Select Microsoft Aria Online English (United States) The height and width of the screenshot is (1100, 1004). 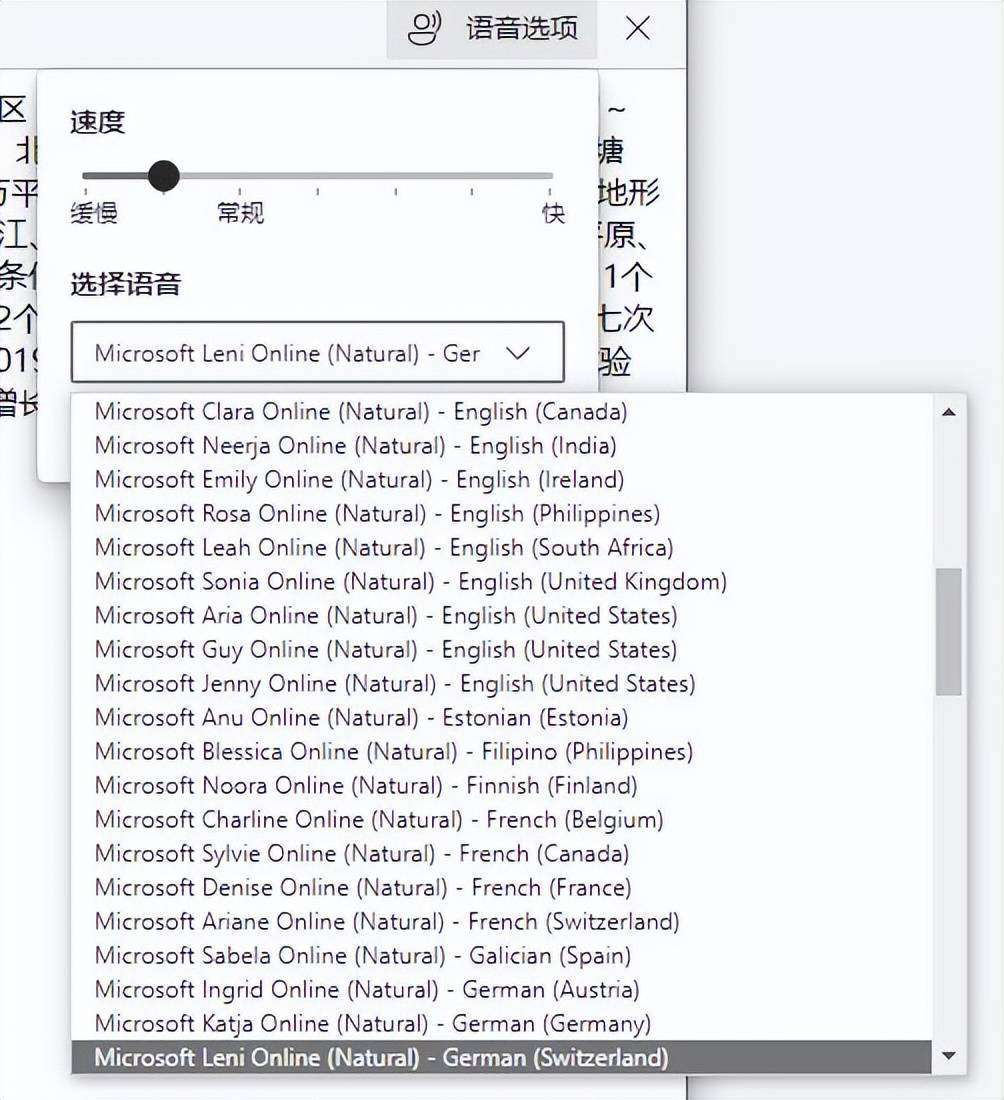(x=382, y=615)
